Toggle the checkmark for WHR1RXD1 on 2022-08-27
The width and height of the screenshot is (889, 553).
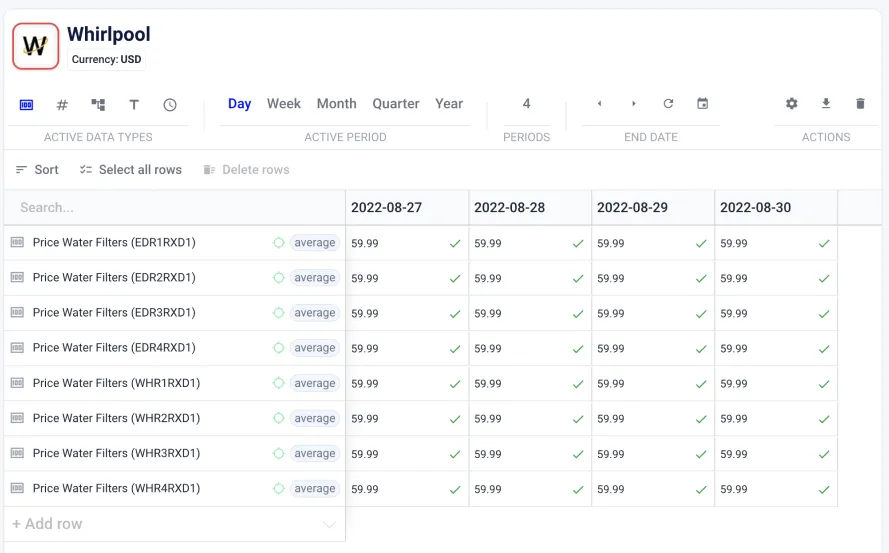pos(455,385)
